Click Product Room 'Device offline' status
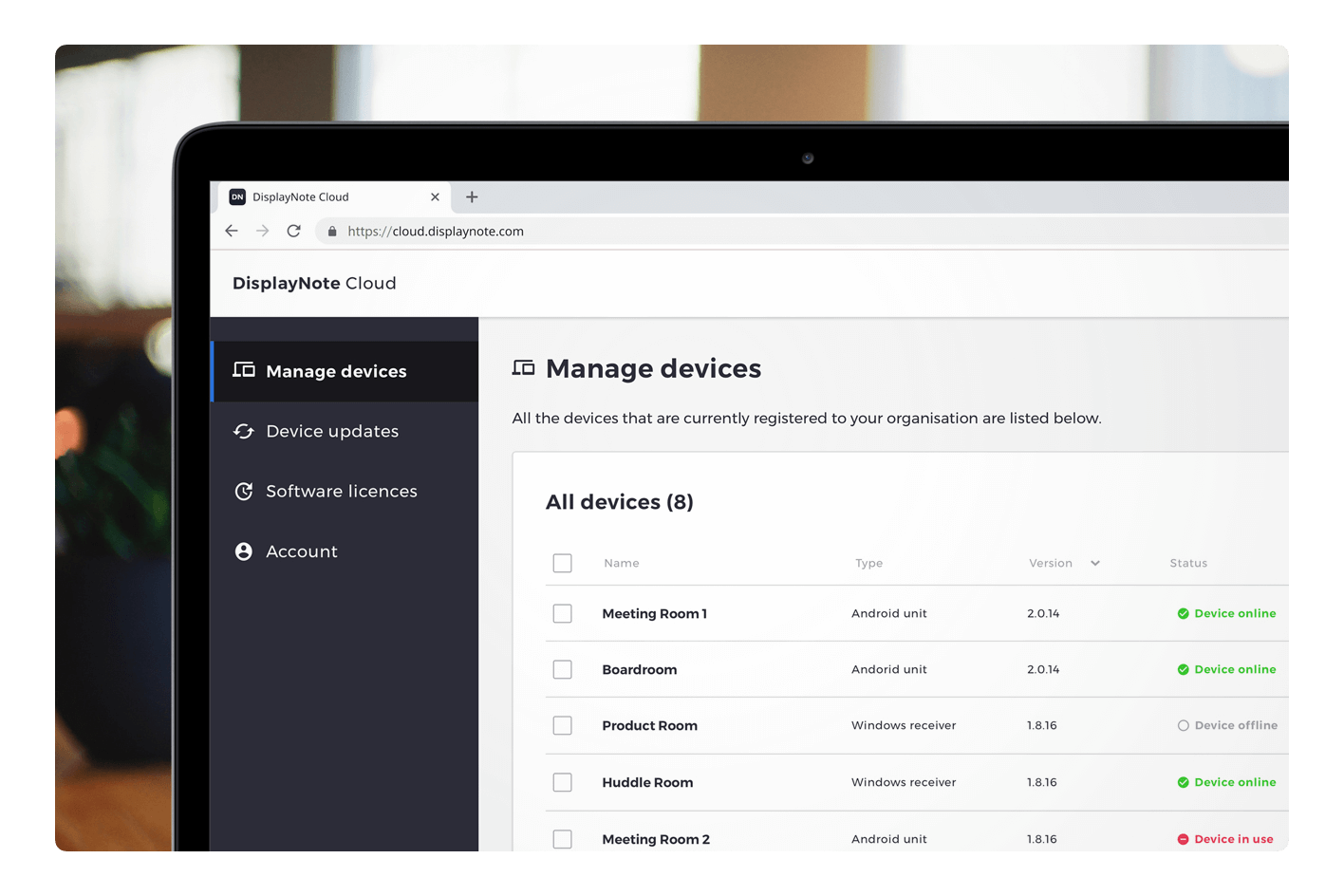The width and height of the screenshot is (1344, 896). pyautogui.click(x=1237, y=725)
